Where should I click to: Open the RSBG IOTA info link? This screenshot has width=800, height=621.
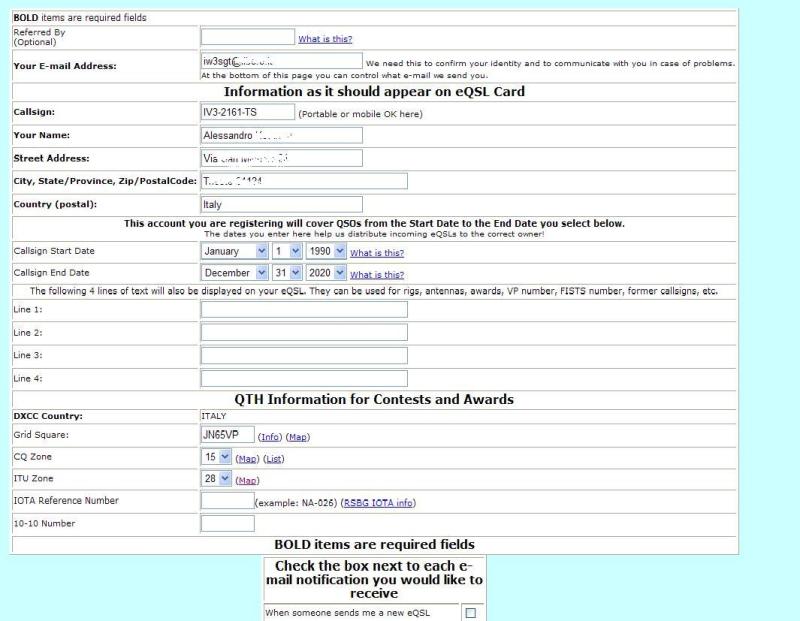pos(378,503)
